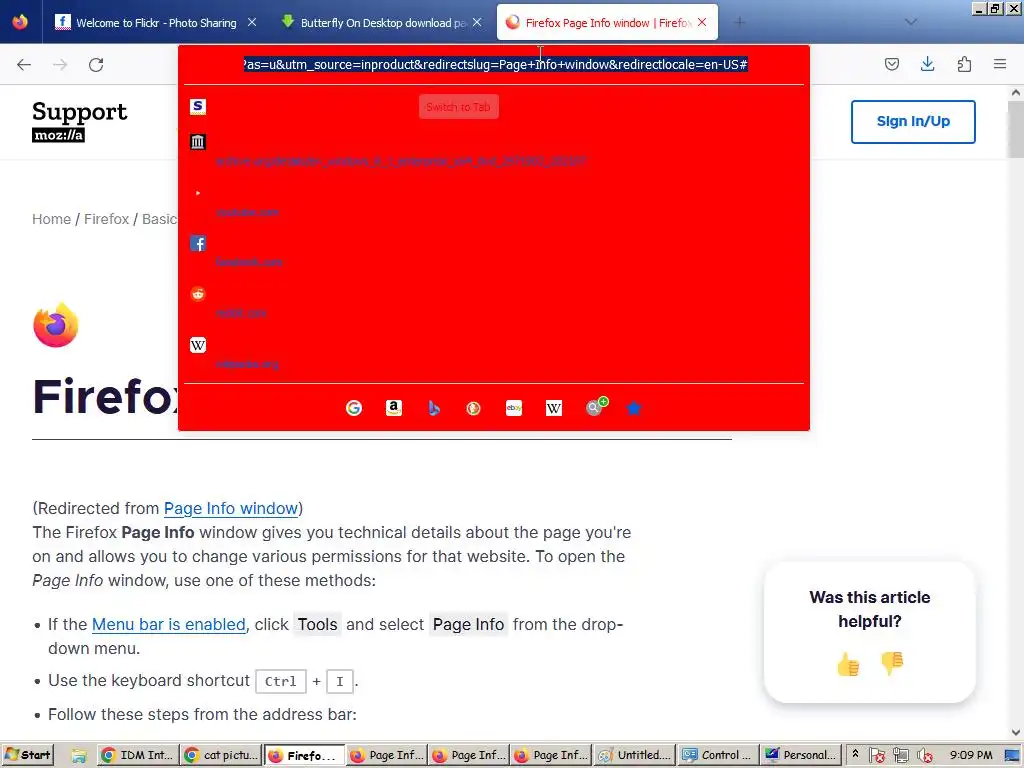Click the vertical scrollbar thumb
Screen dimensions: 1024x768
(x=1016, y=129)
